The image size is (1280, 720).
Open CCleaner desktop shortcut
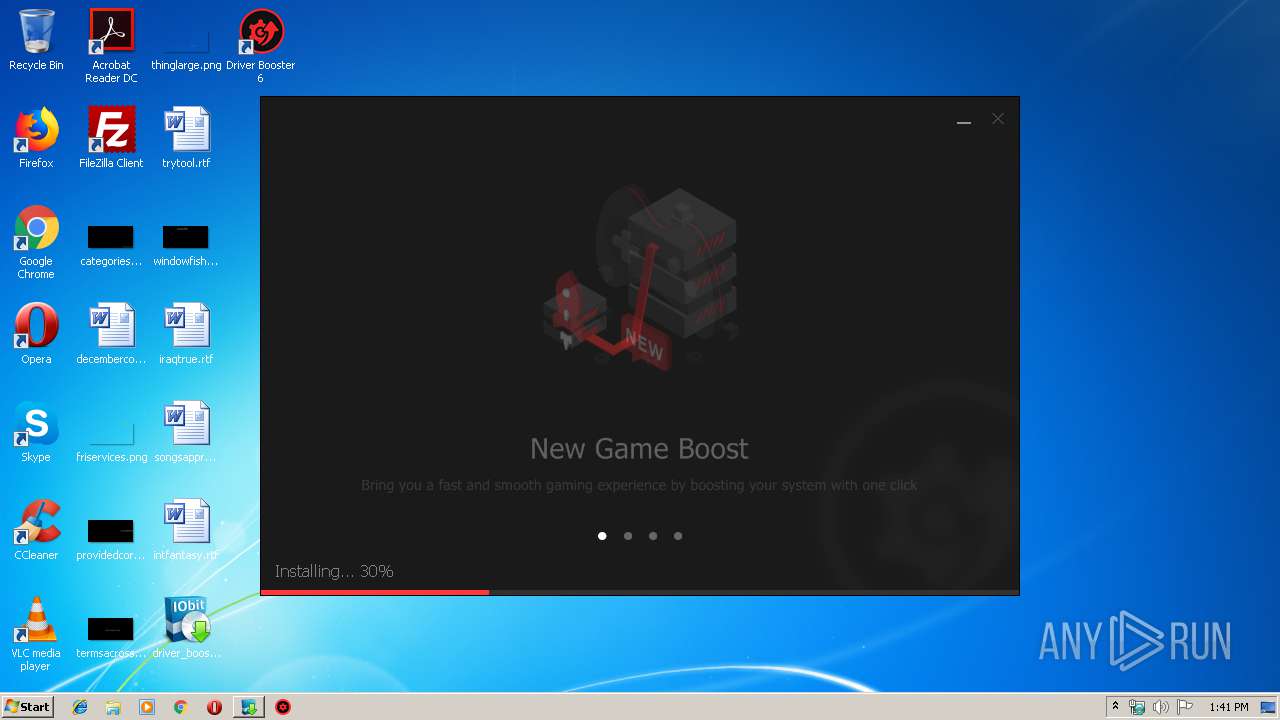(x=36, y=531)
